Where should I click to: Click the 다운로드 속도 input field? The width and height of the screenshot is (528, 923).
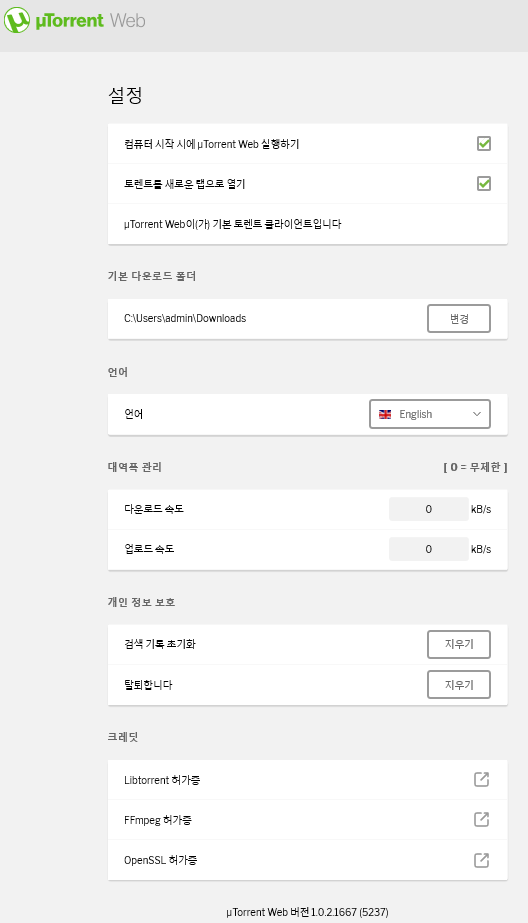coord(429,509)
